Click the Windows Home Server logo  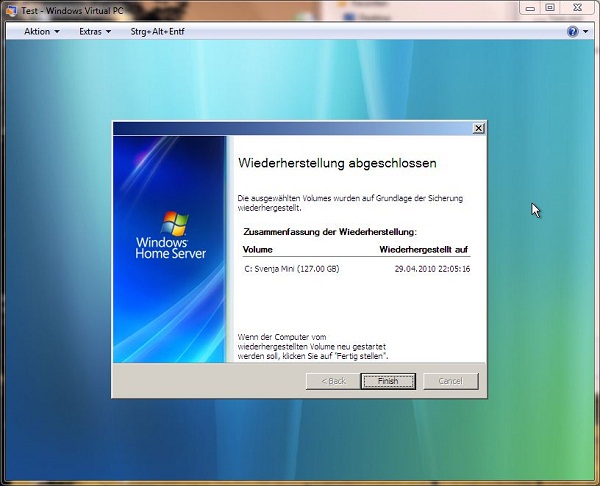(171, 235)
